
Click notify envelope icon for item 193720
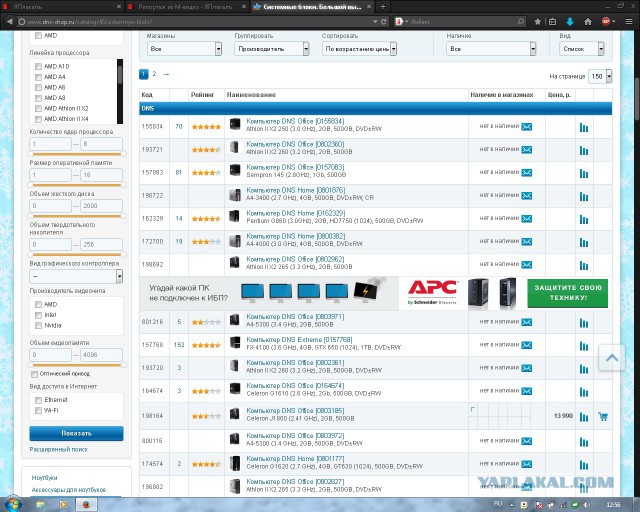pos(527,368)
